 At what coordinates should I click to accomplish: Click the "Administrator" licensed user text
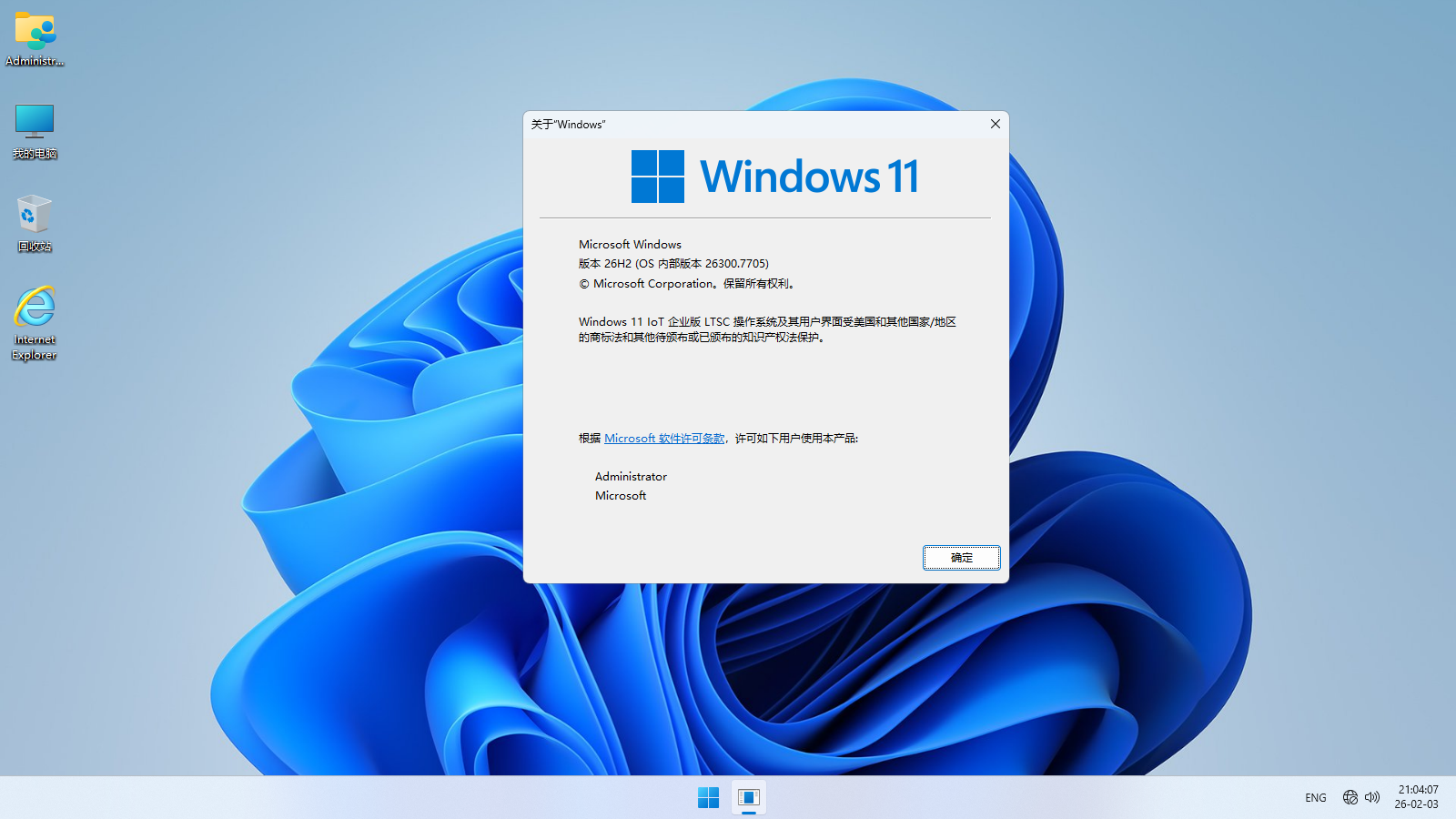[x=631, y=477]
